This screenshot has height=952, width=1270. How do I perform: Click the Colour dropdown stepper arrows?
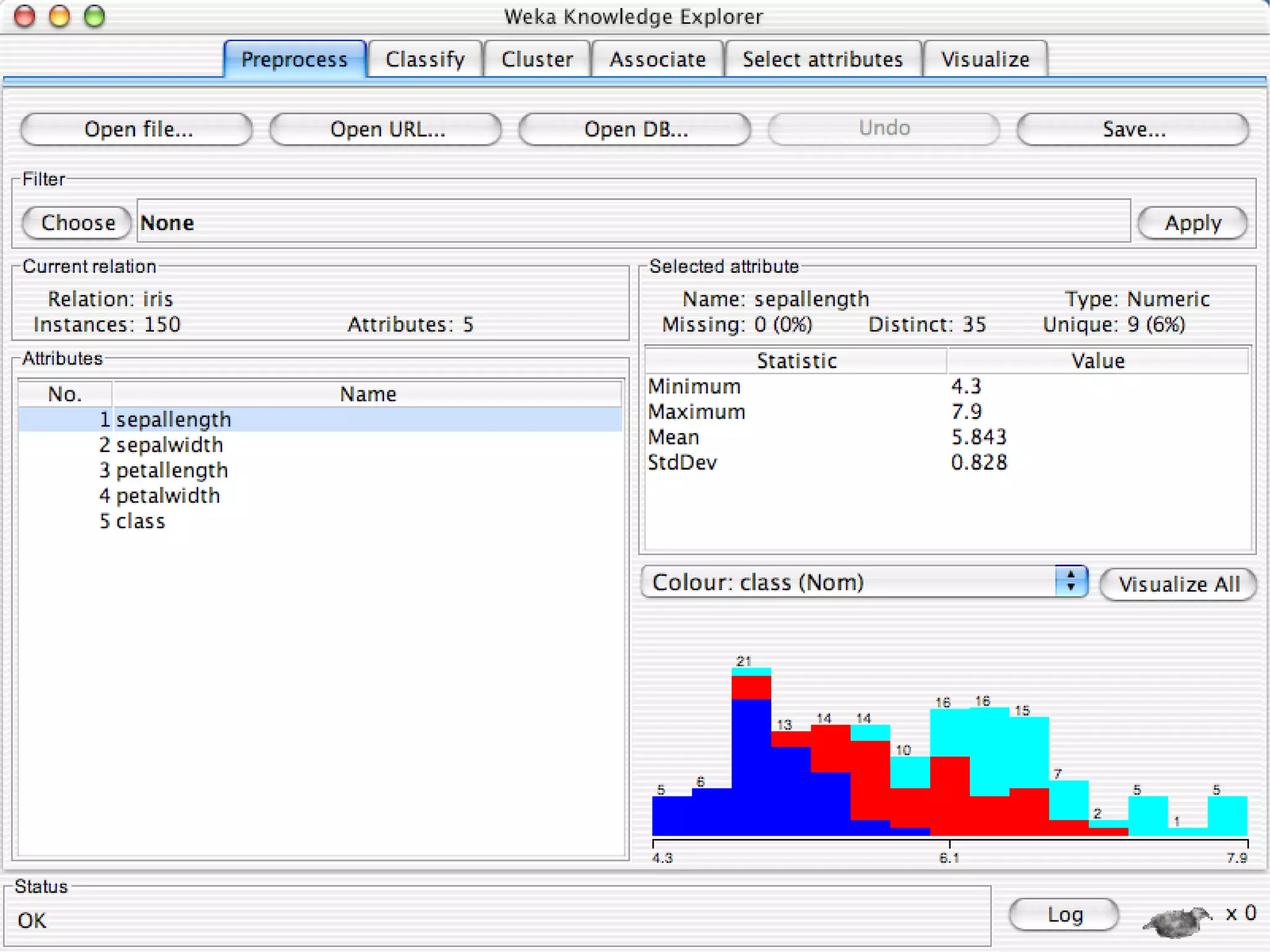(x=1071, y=582)
